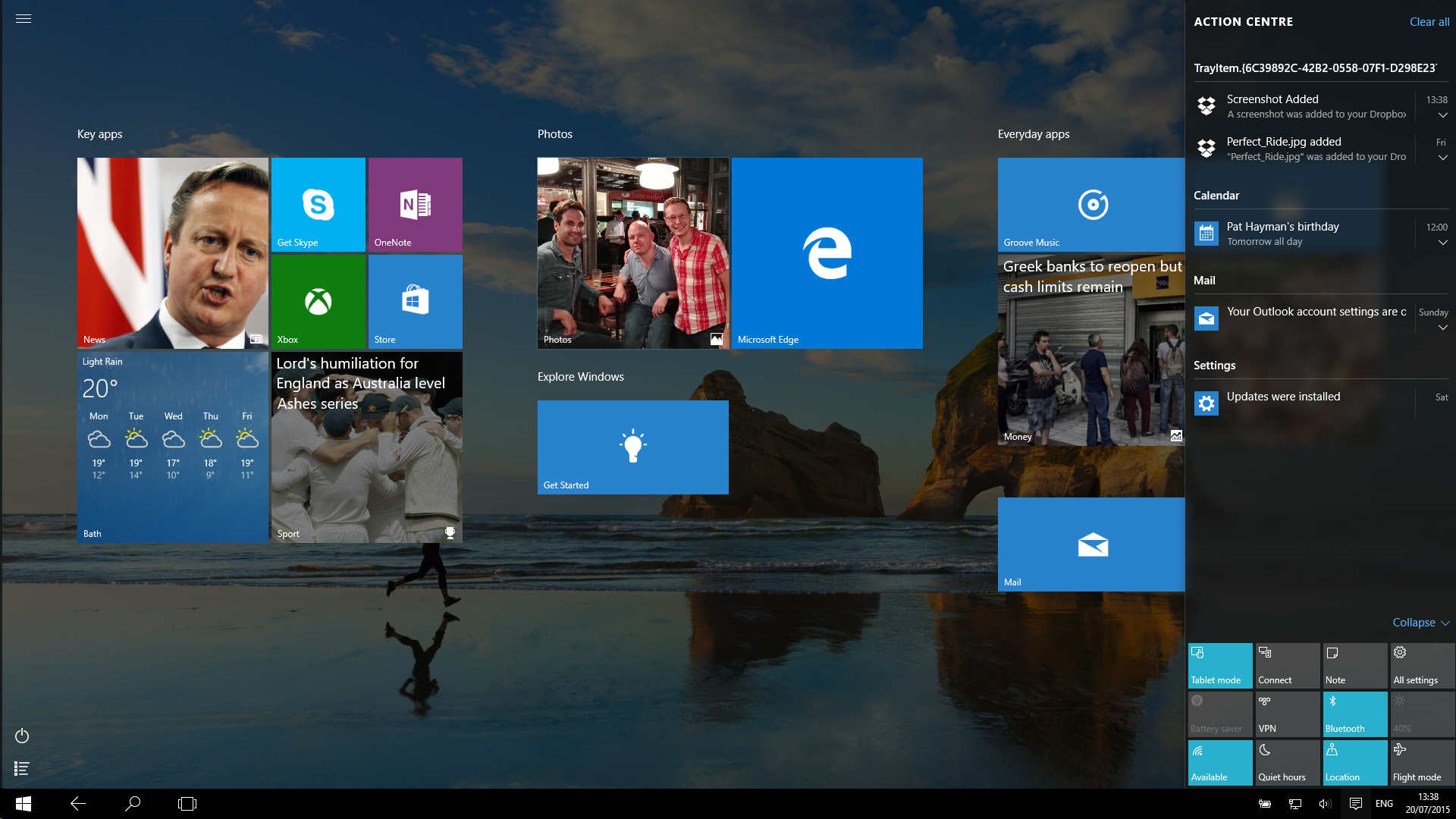Toggle the 40% brightness quick action
Screen dimensions: 1456x819
point(1423,714)
